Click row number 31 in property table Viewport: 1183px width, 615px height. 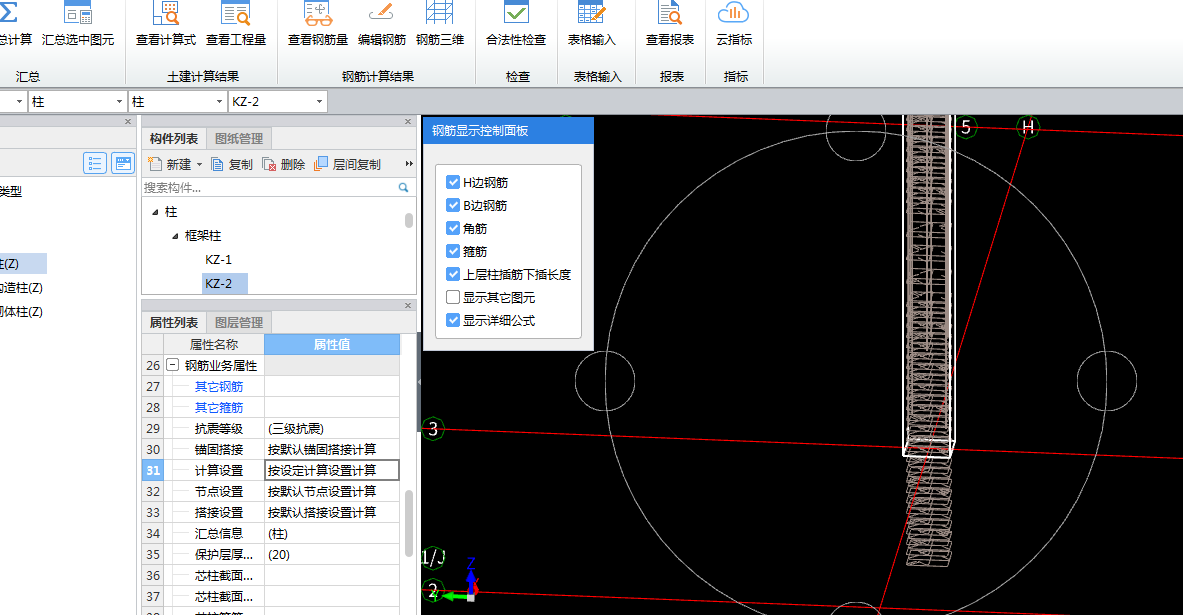(153, 470)
